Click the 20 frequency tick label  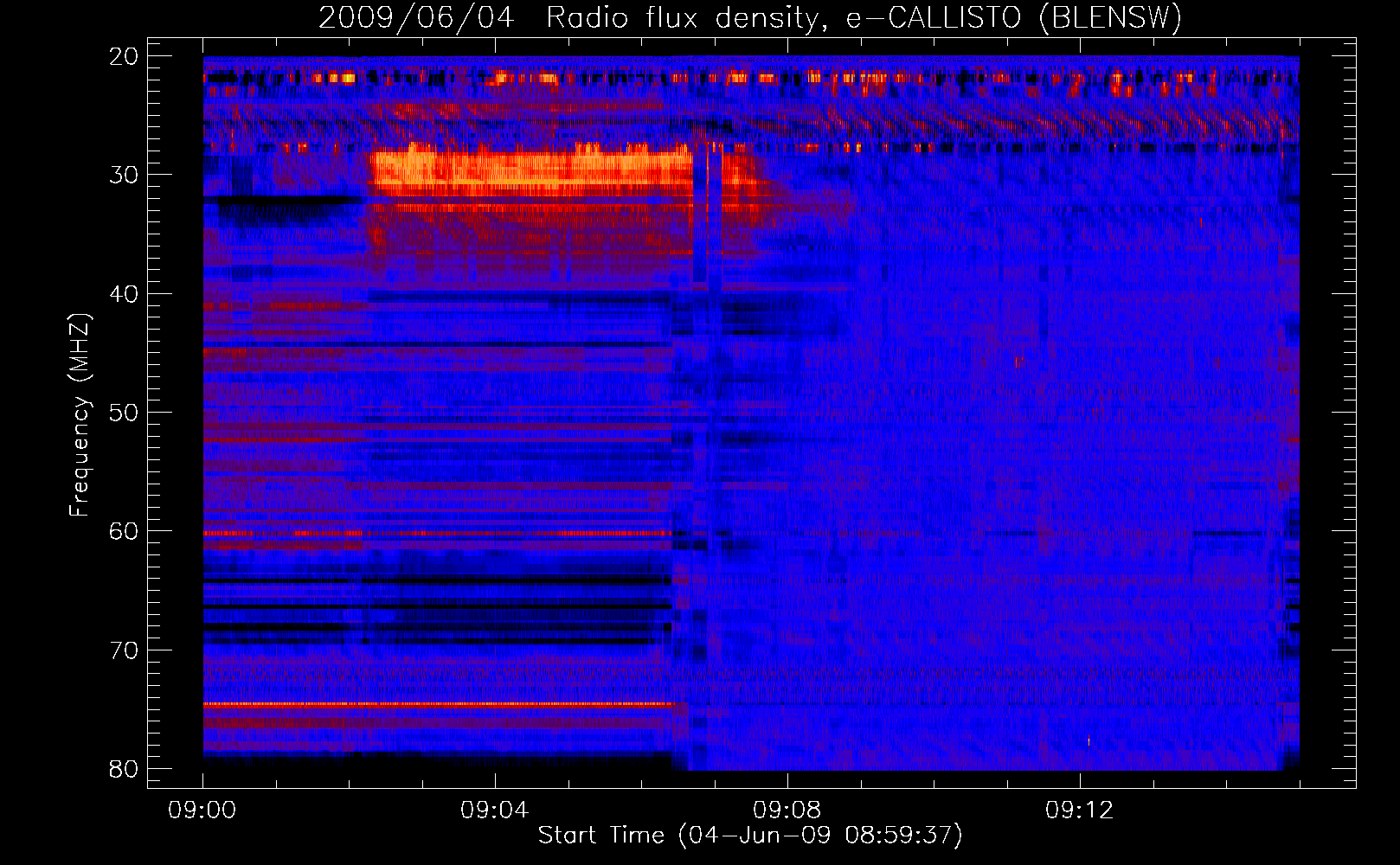click(124, 56)
